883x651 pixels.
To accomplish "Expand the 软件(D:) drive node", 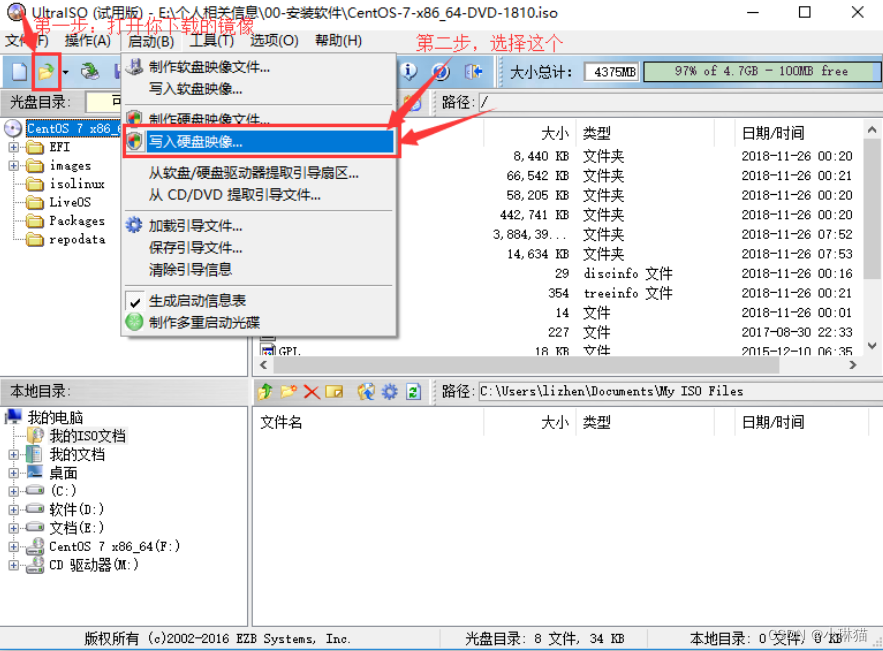I will (x=14, y=510).
